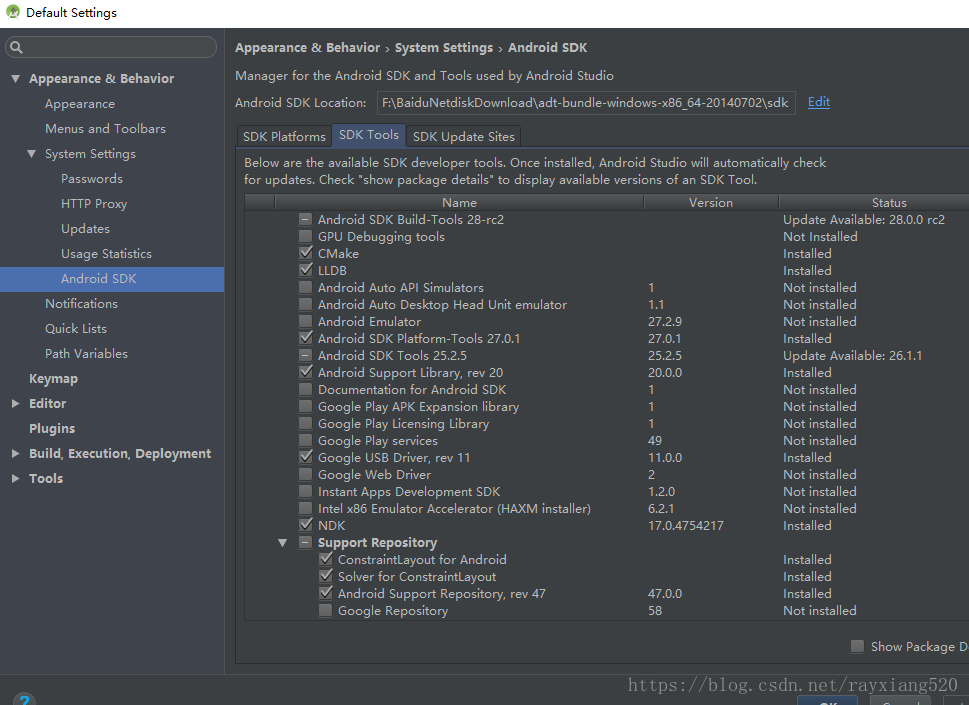Open the Appearance settings page
The image size is (969, 705).
[x=80, y=104]
